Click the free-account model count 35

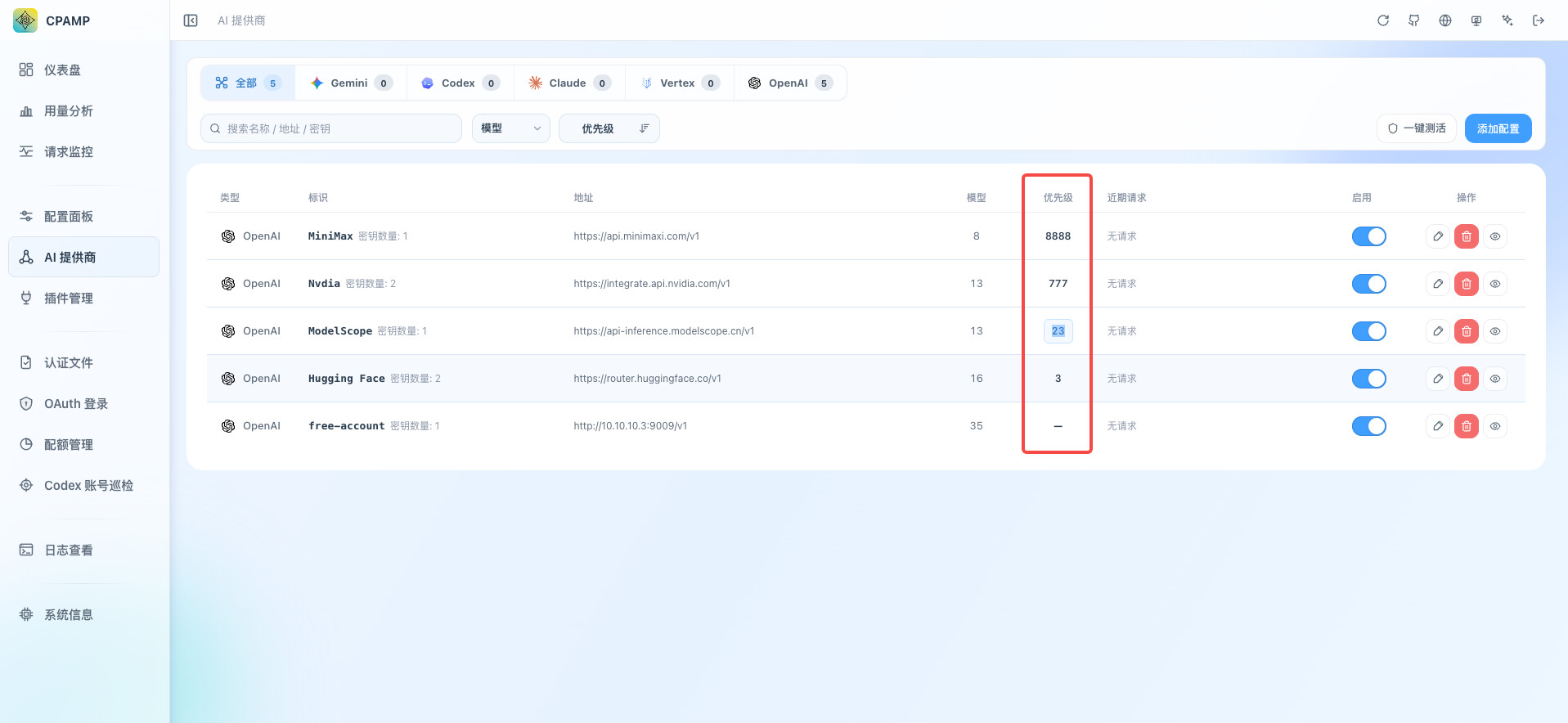(x=977, y=426)
